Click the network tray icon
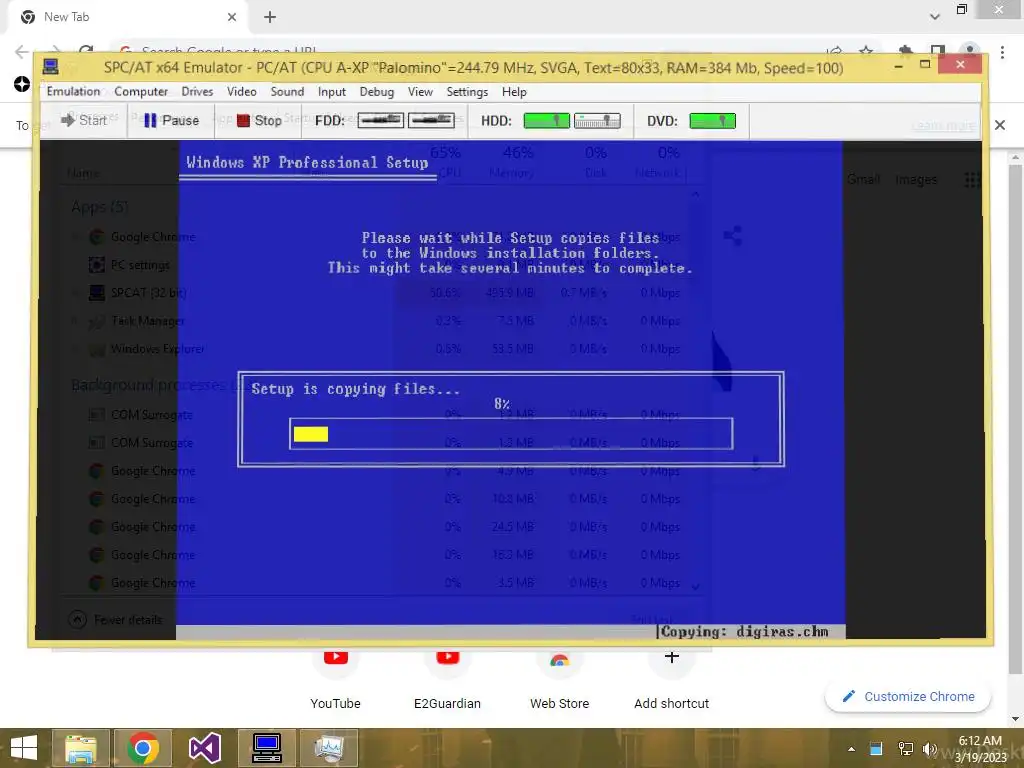Viewport: 1024px width, 768px height. point(905,749)
